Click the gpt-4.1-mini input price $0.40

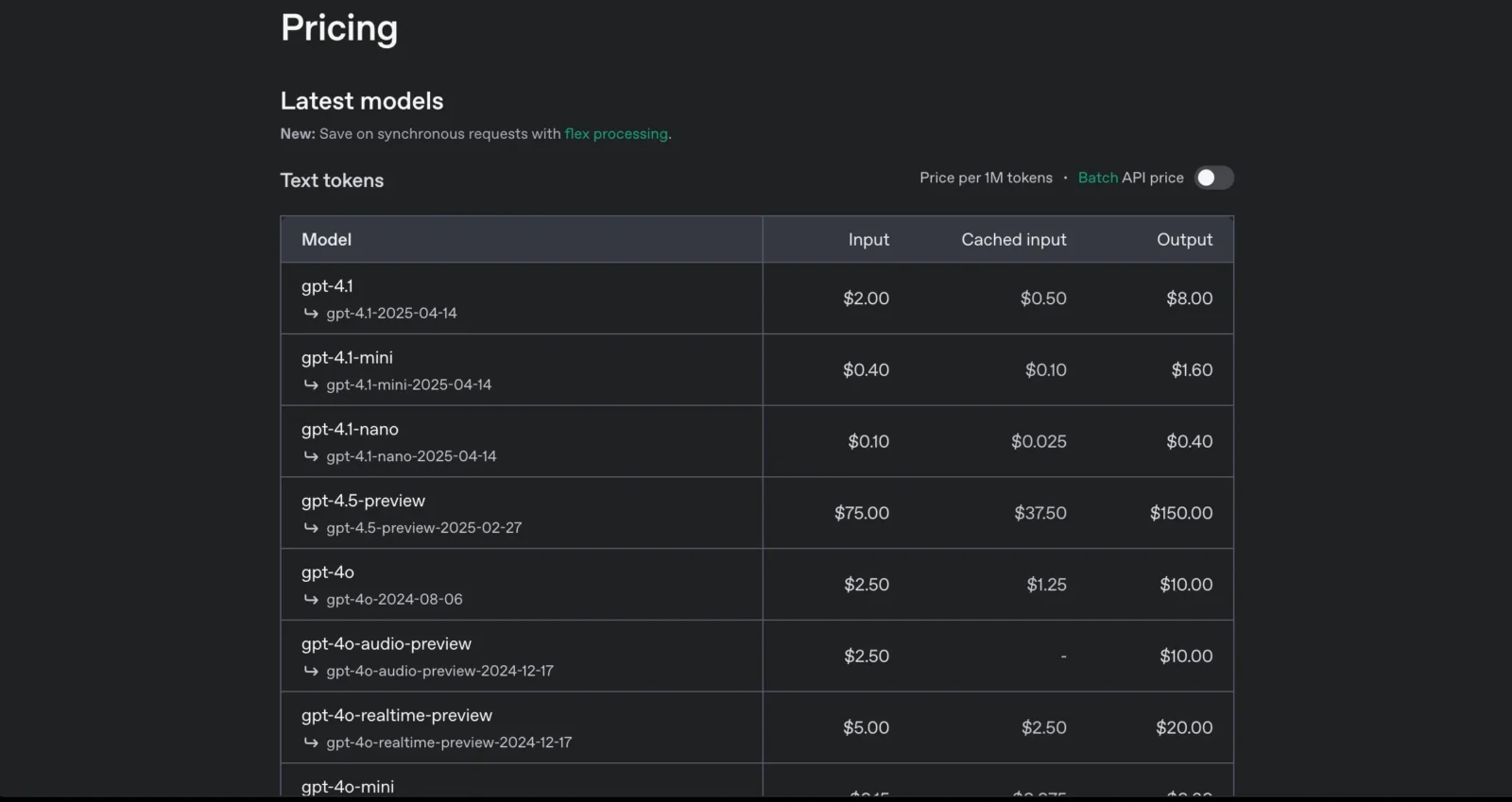867,370
